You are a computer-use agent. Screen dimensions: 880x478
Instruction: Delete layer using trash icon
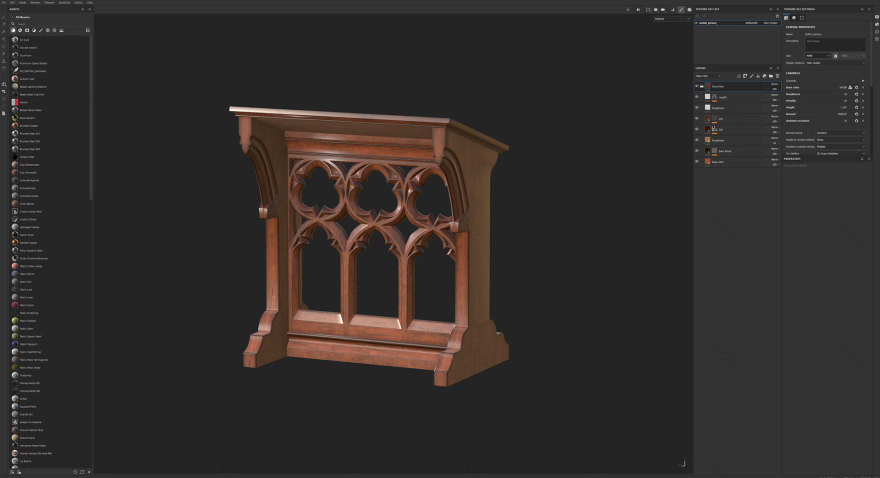point(775,76)
